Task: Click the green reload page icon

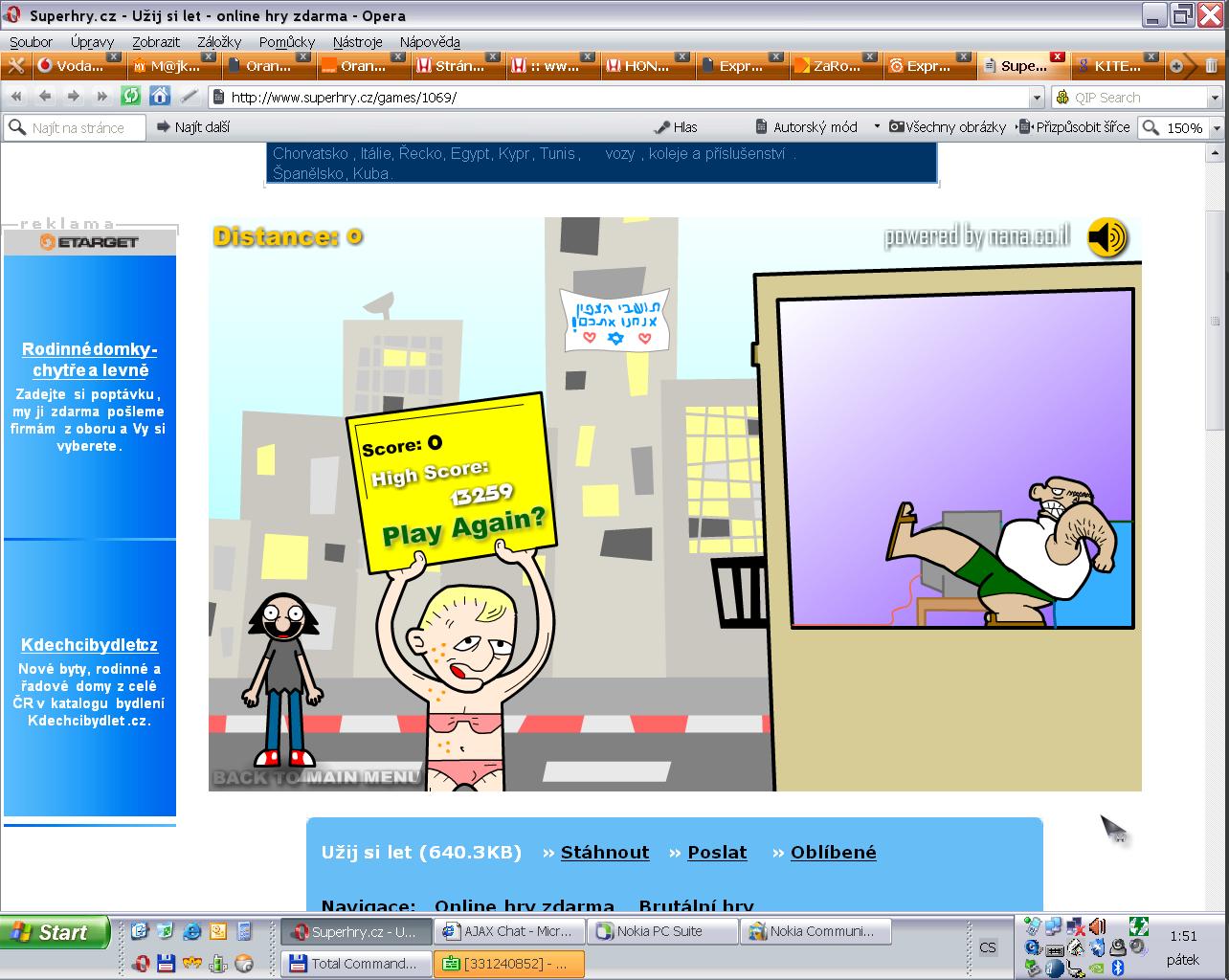Action: 131,97
